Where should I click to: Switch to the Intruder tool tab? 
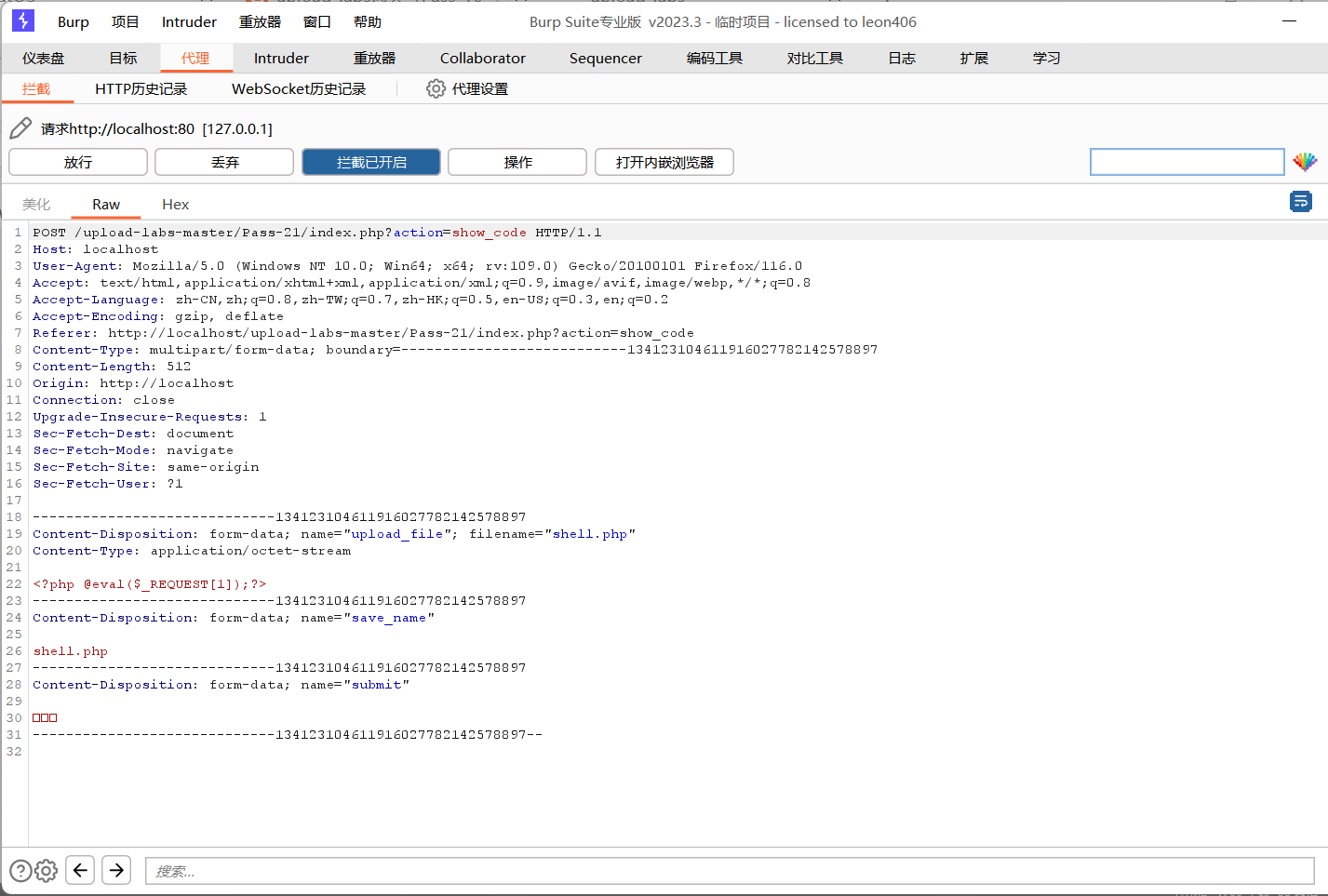pyautogui.click(x=281, y=58)
